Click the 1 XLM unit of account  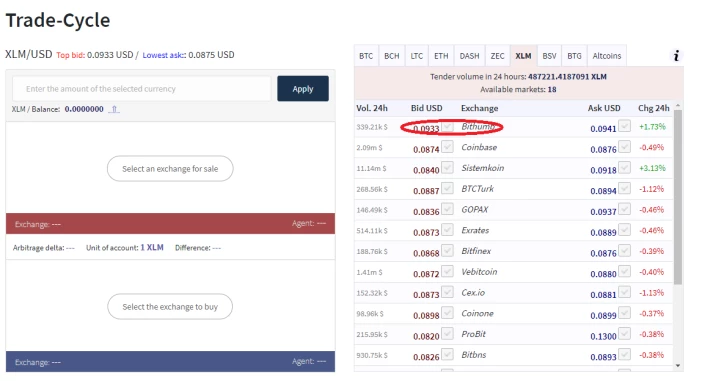click(x=152, y=247)
